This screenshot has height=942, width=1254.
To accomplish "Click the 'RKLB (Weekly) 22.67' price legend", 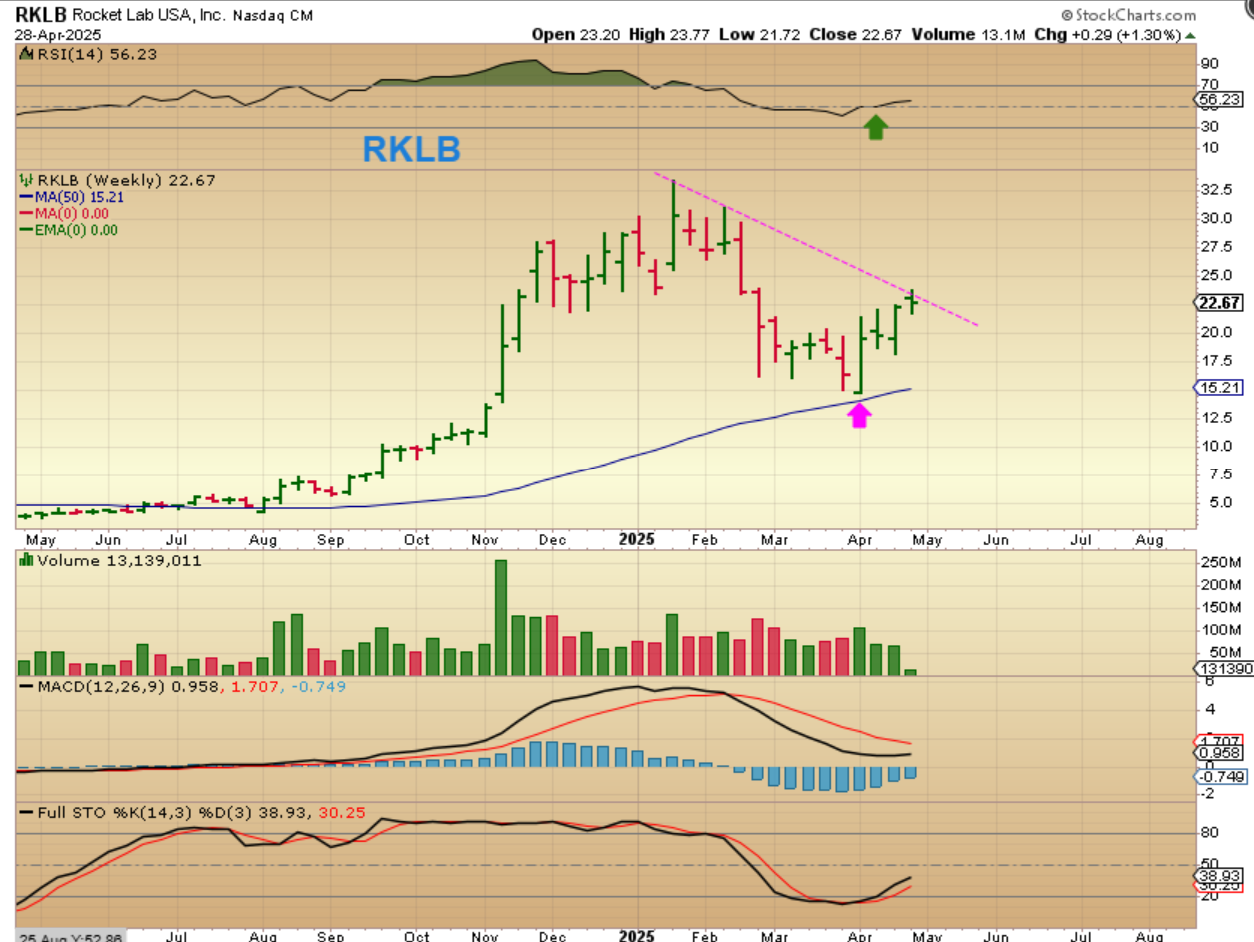I will [x=116, y=180].
